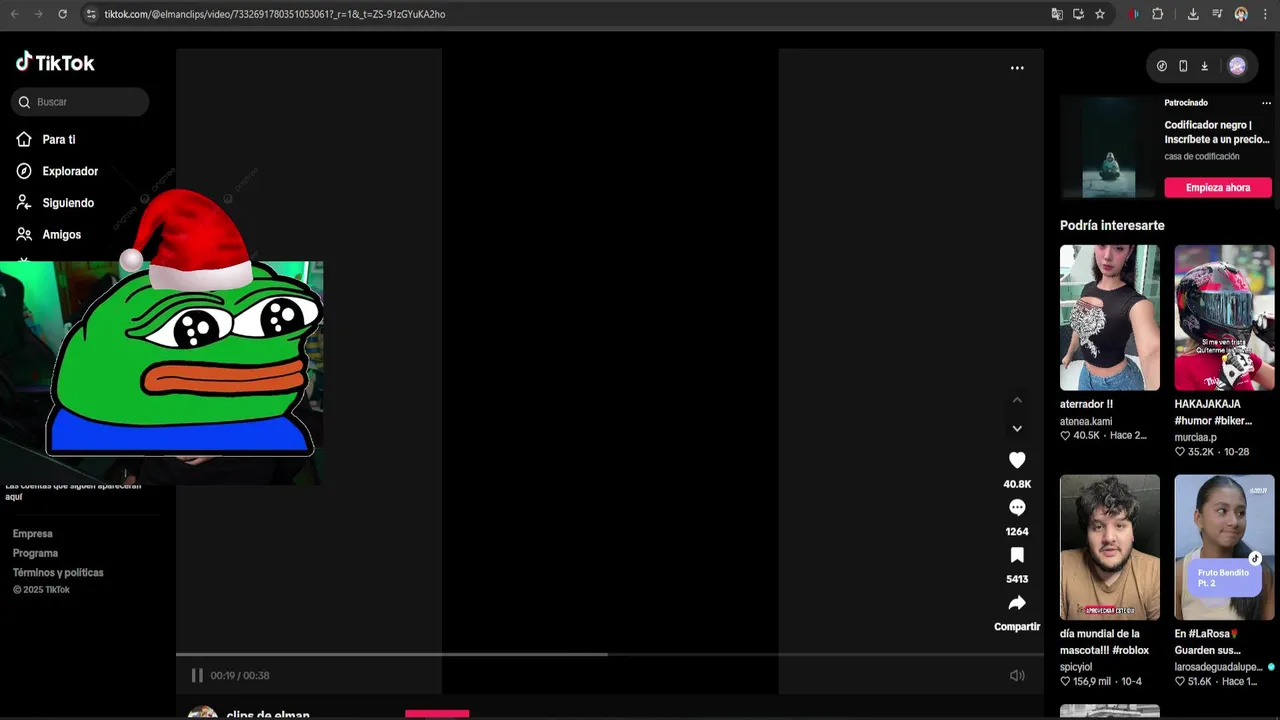Click the 5413 saves count
Screen dimensions: 1280x720
click(1017, 579)
